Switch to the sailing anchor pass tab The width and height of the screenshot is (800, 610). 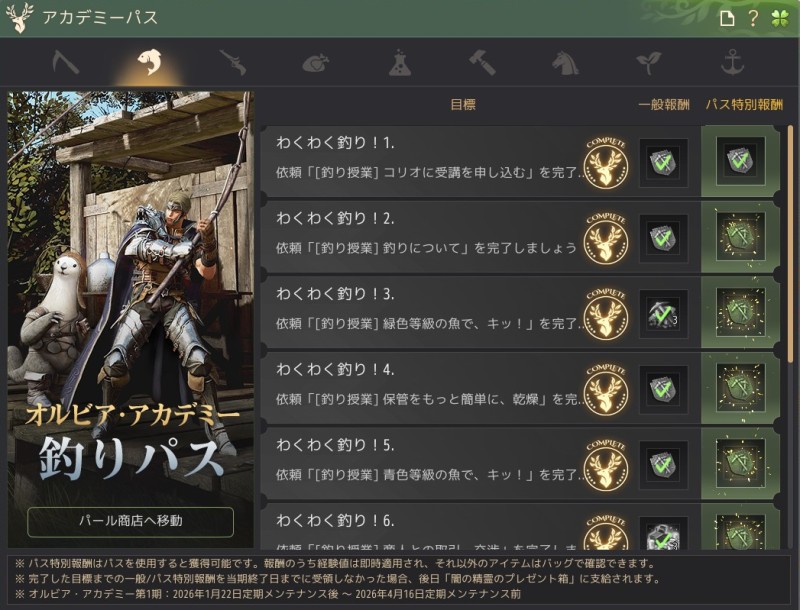pyautogui.click(x=732, y=62)
